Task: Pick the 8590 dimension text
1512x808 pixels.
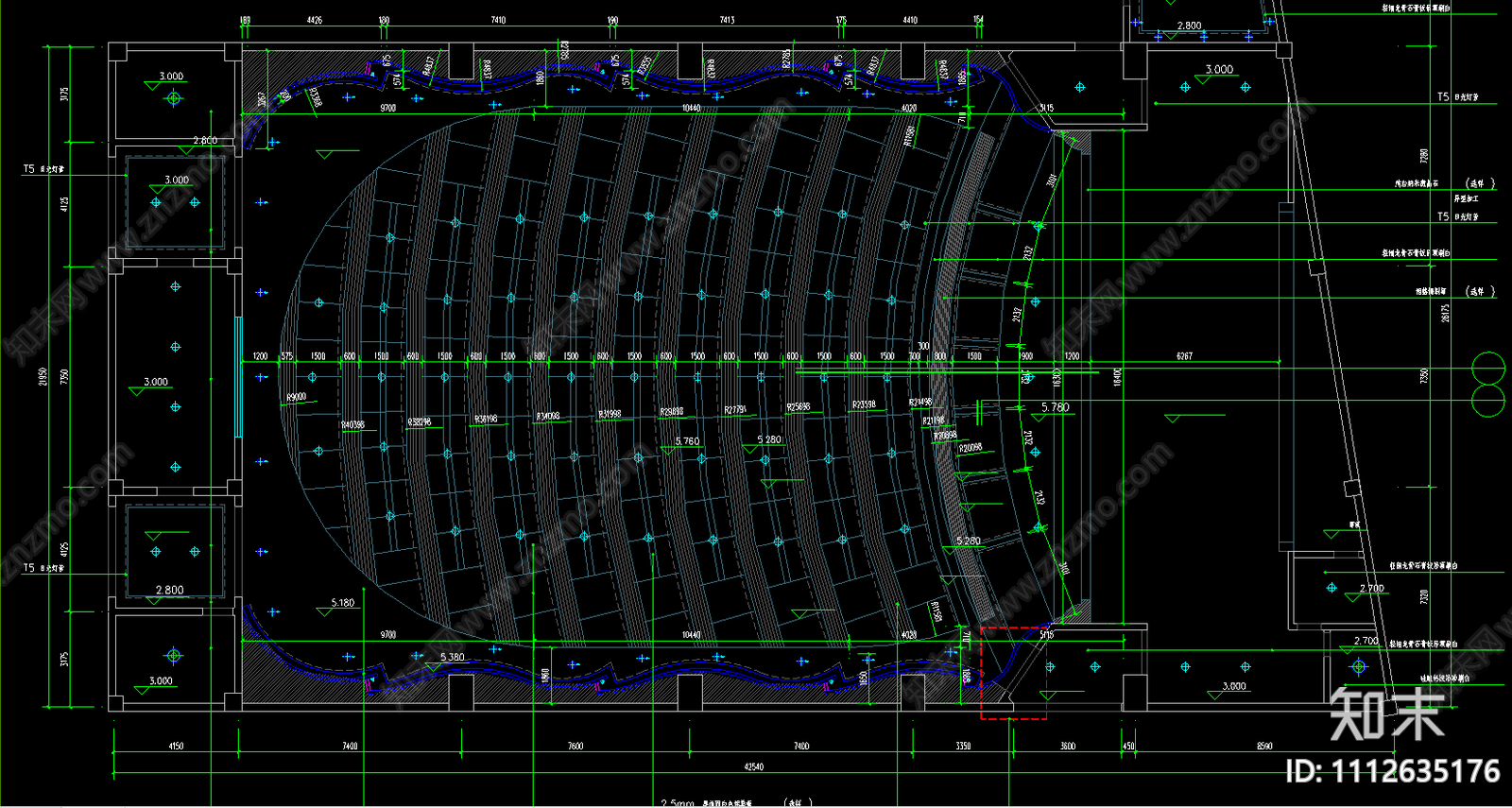Action: coord(1264,746)
